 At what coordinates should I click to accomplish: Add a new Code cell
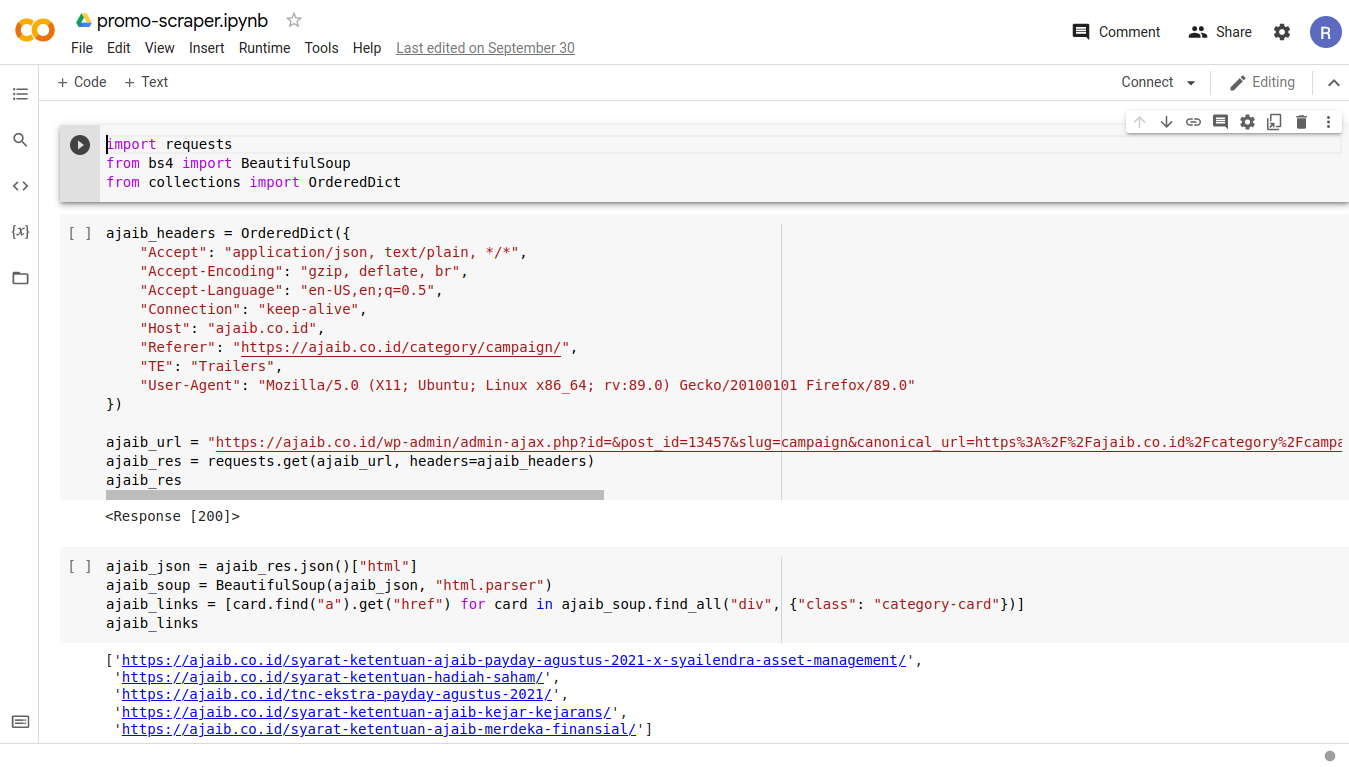(x=82, y=82)
